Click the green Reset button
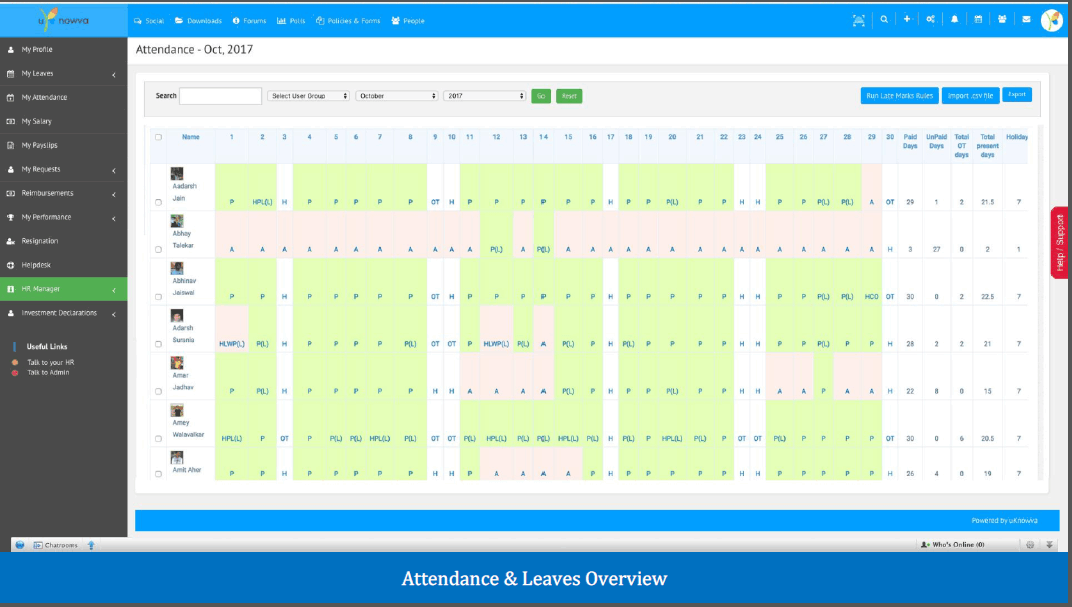 569,96
